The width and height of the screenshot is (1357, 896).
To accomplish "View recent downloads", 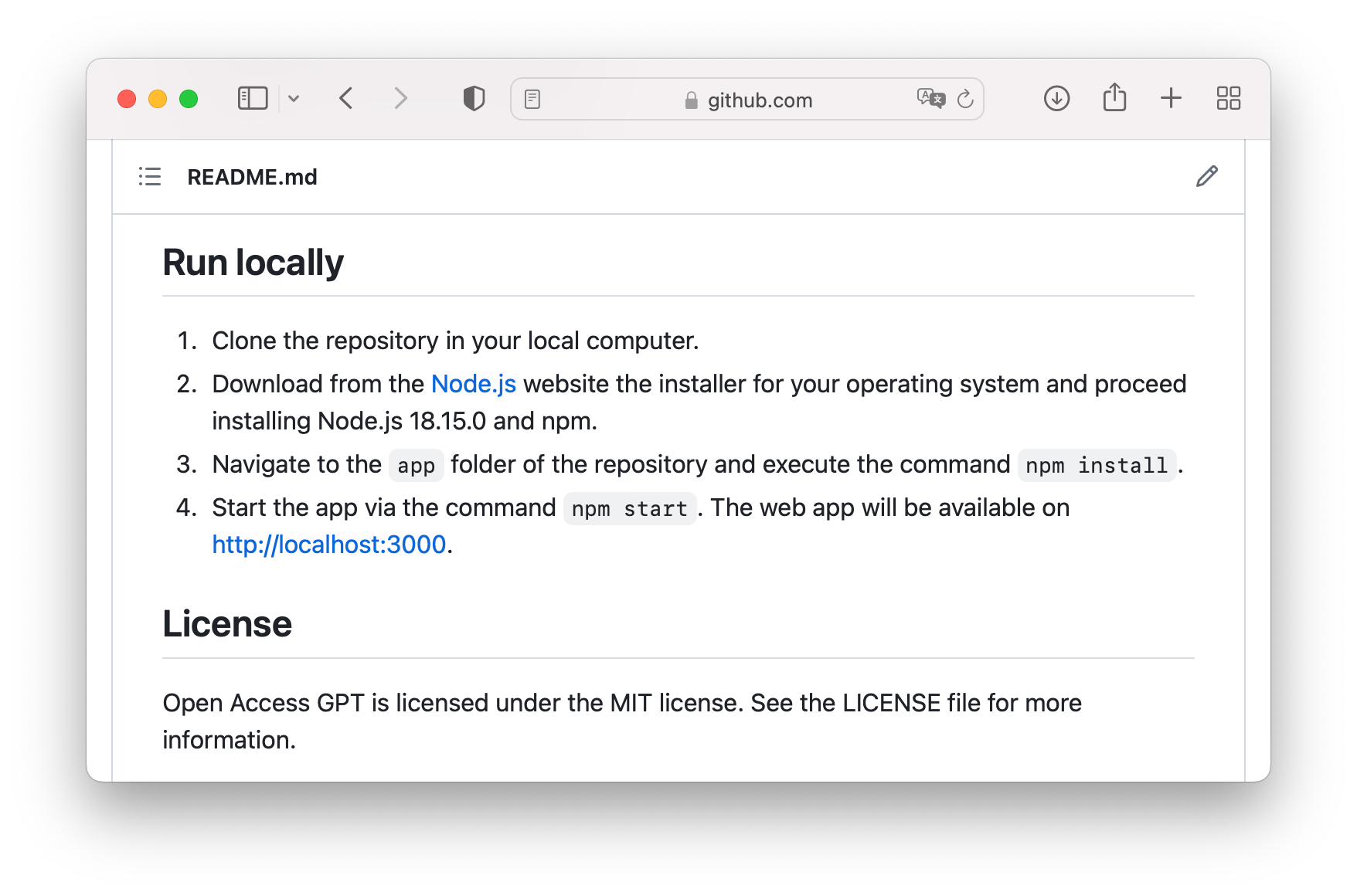I will (1056, 98).
